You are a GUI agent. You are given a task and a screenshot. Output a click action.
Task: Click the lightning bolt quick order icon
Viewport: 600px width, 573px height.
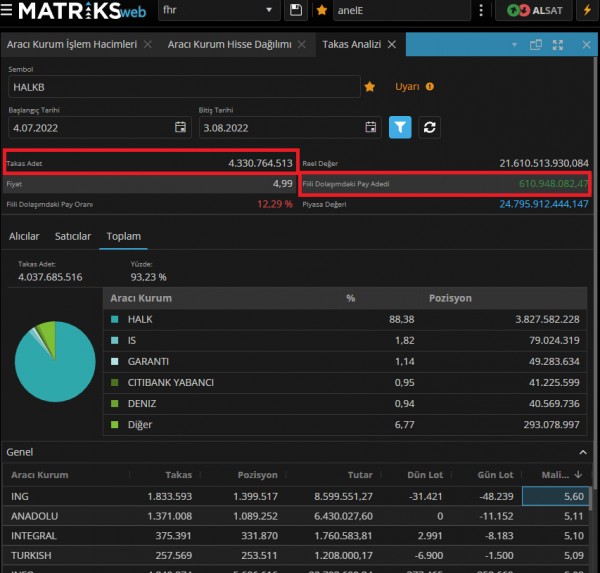(x=587, y=10)
